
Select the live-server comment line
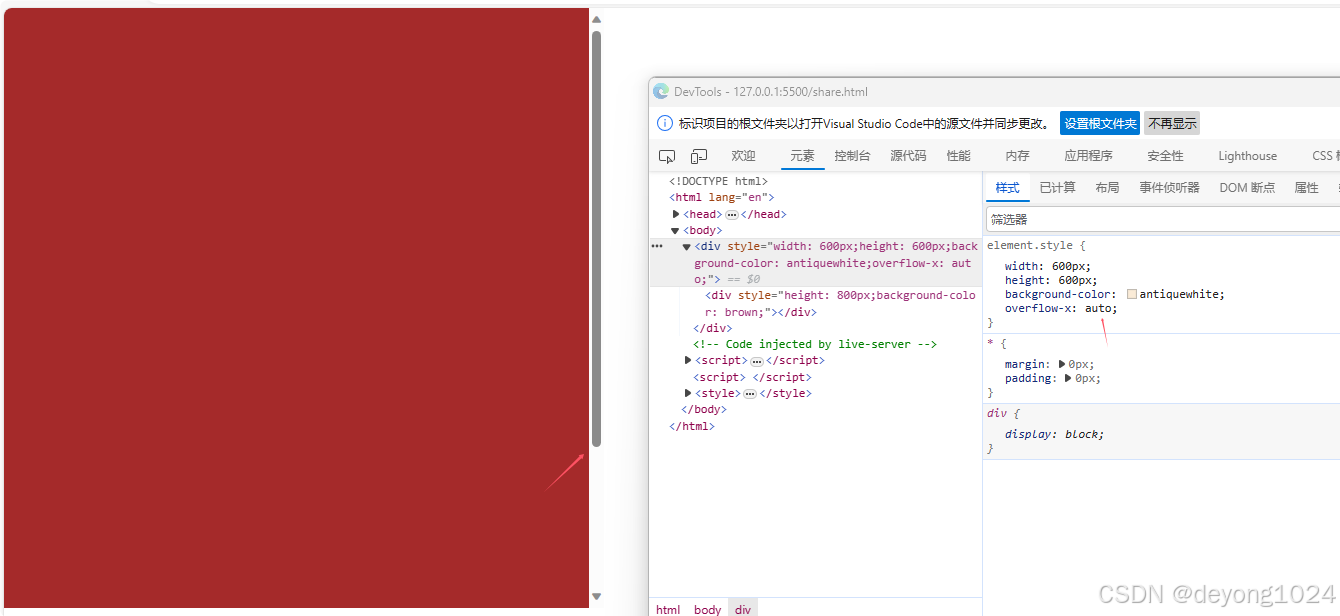814,344
